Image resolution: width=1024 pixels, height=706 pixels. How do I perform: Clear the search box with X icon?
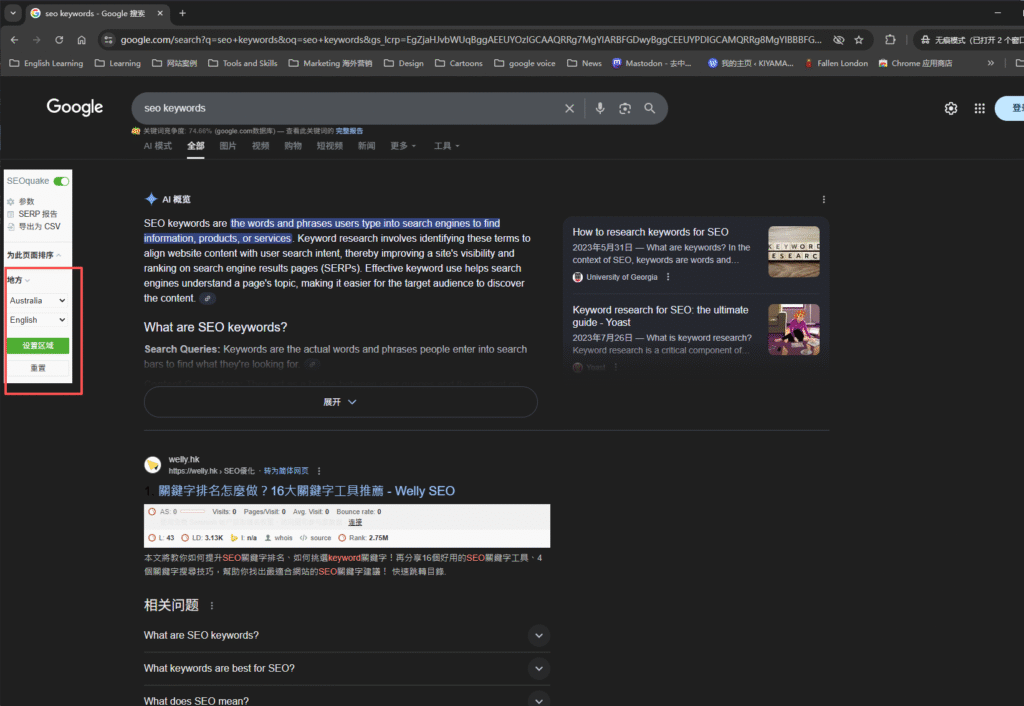click(570, 108)
